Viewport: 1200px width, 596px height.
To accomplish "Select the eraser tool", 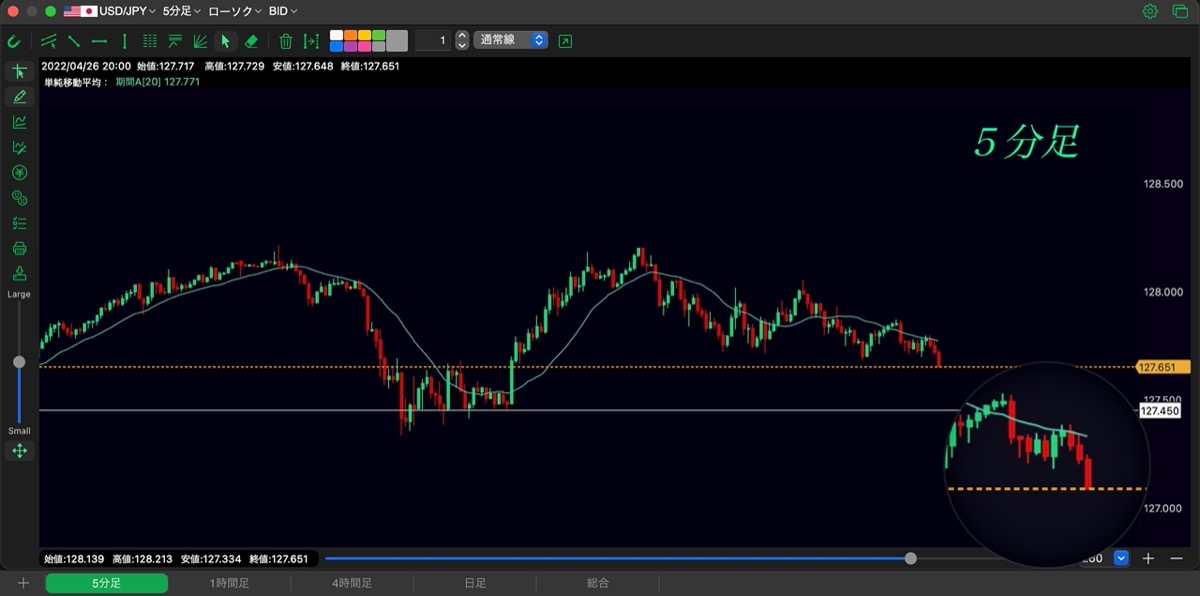I will pyautogui.click(x=251, y=41).
